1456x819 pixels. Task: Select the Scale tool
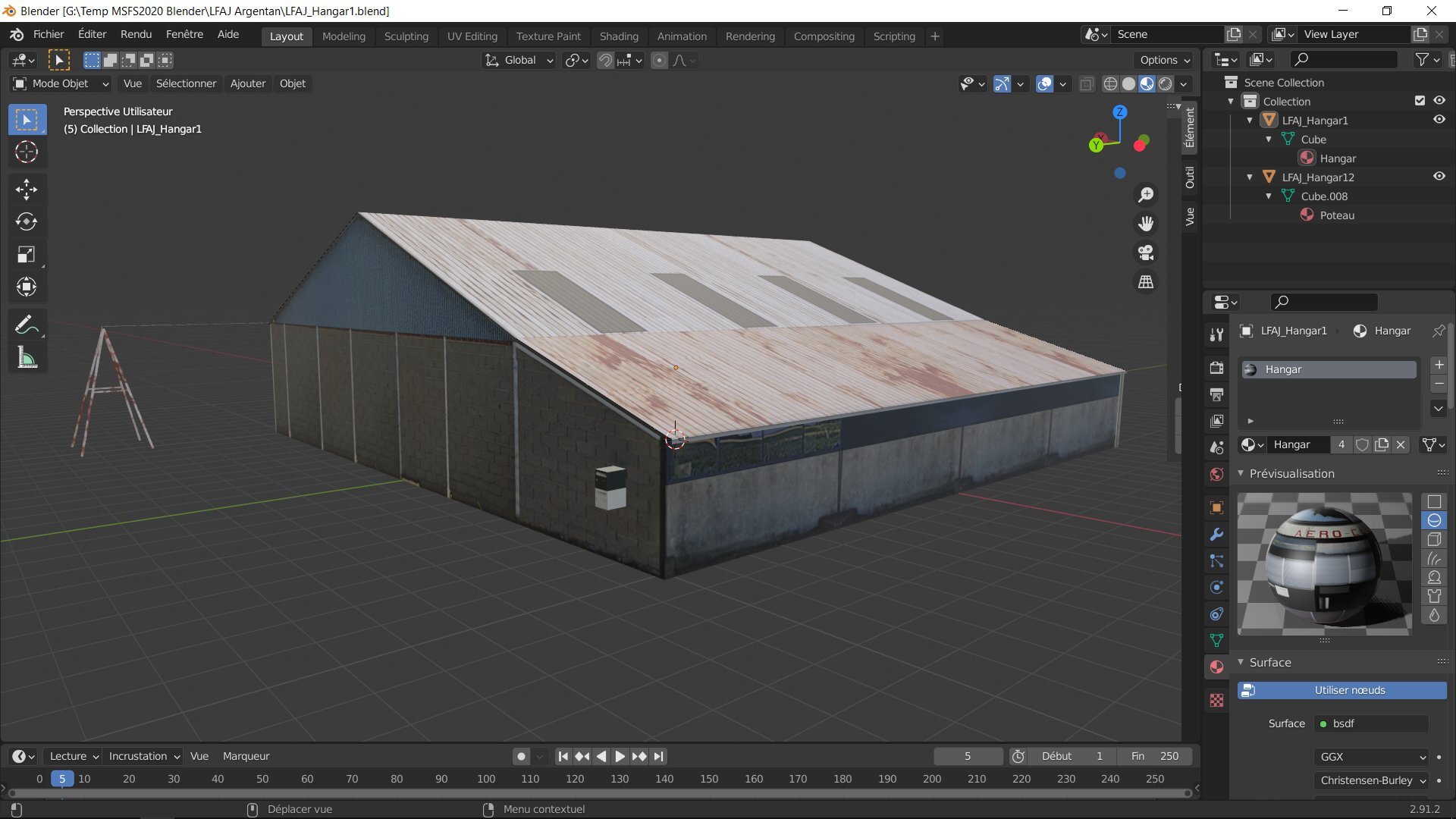[x=27, y=255]
